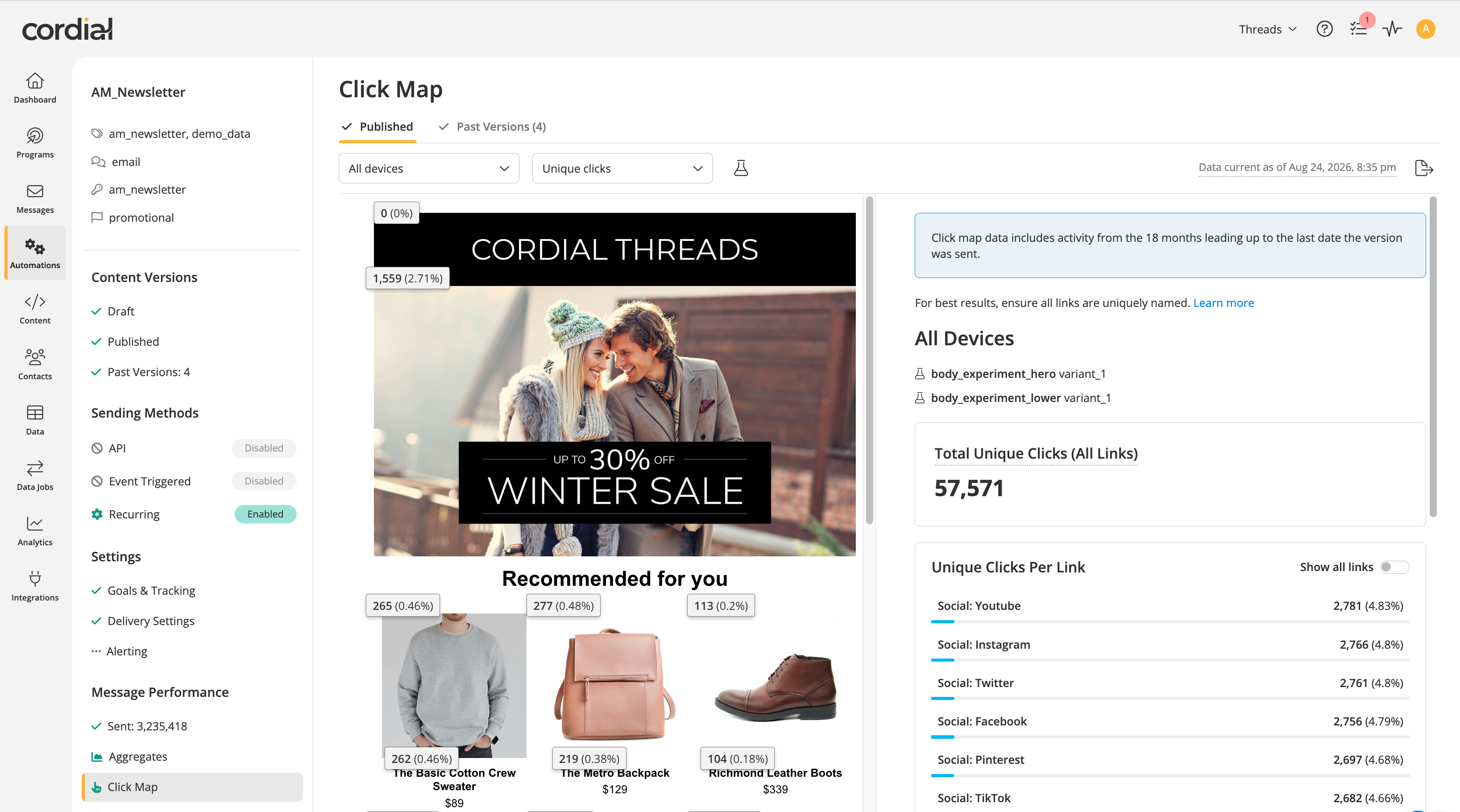Click the Winter Sale hero image
Viewport: 1460px width, 812px height.
[614, 421]
